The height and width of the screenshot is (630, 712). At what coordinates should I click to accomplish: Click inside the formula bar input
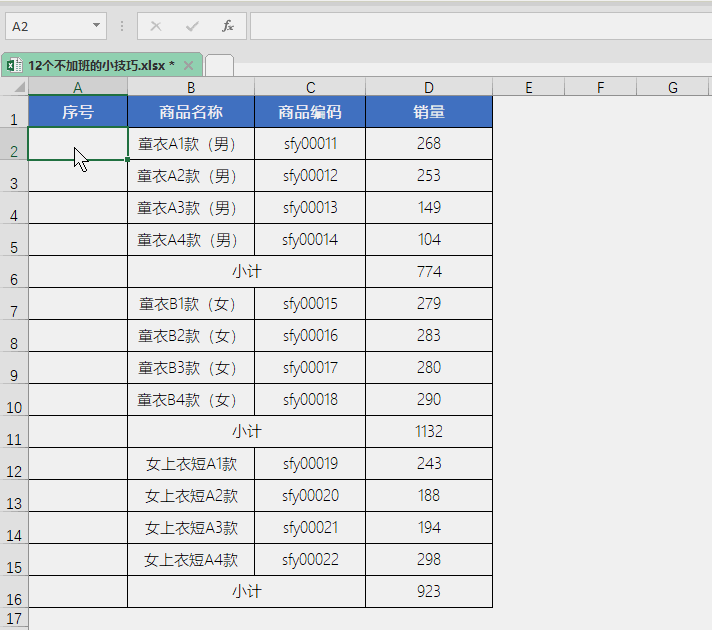(x=480, y=26)
